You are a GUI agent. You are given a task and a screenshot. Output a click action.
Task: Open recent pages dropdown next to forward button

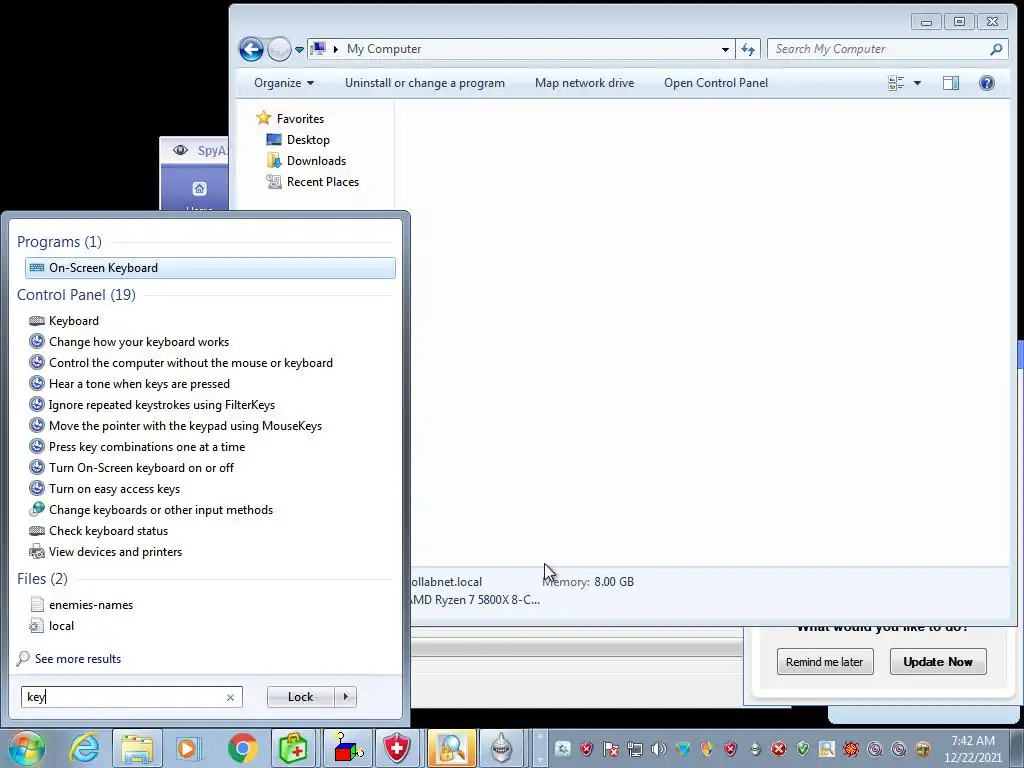click(299, 49)
